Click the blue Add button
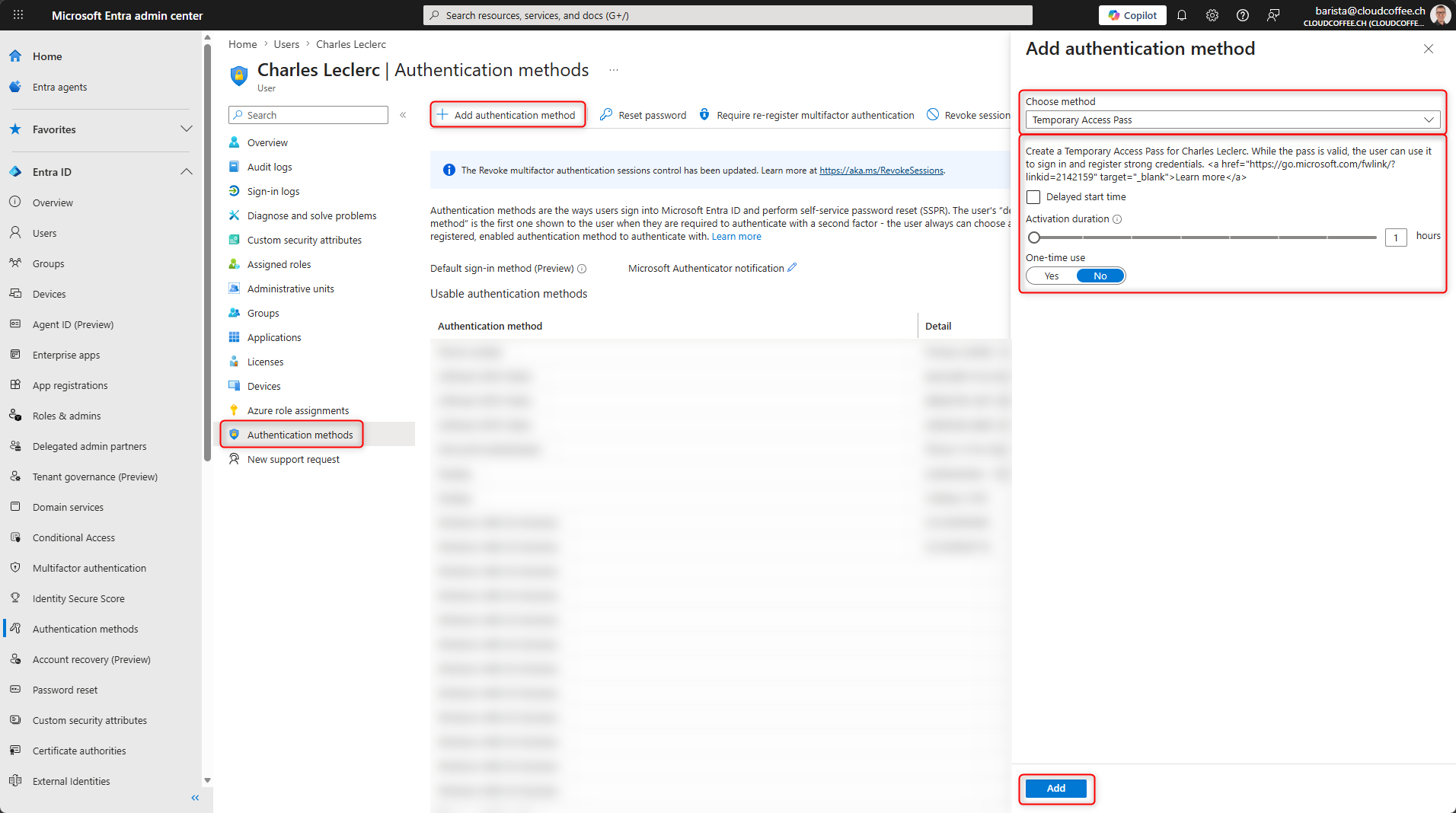 click(x=1055, y=789)
